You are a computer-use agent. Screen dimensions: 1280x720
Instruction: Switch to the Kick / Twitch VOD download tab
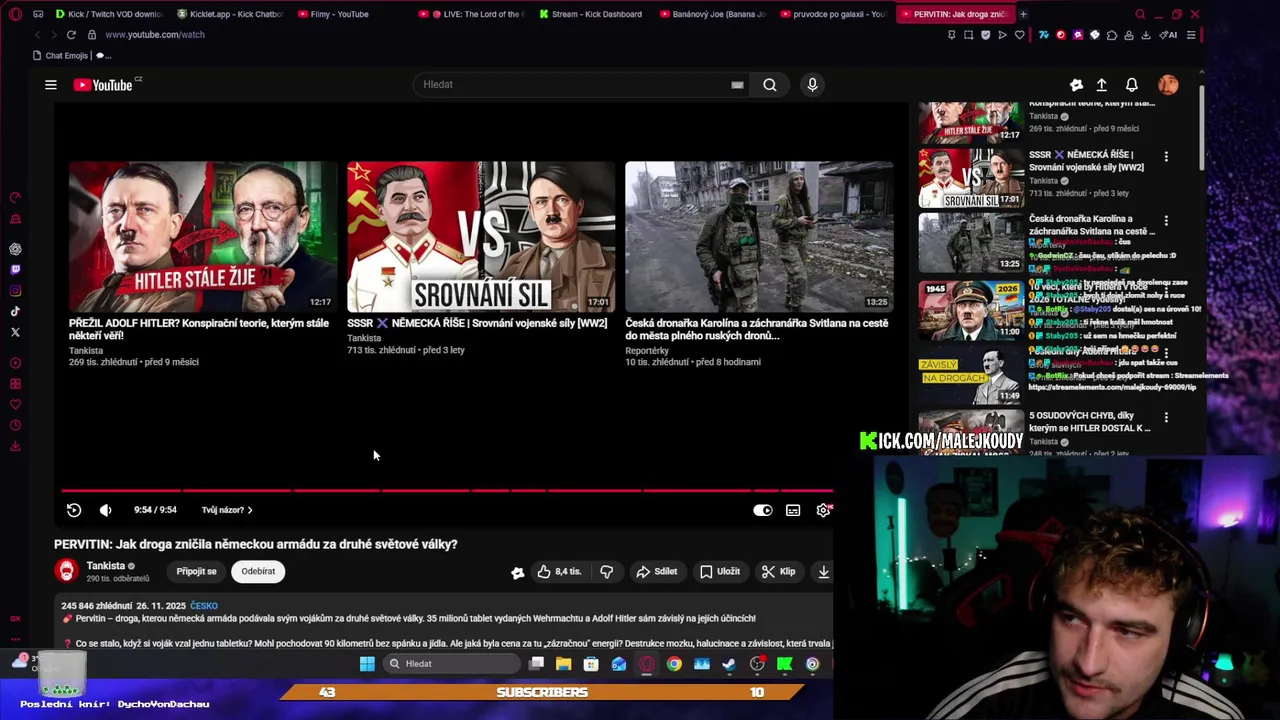point(108,14)
